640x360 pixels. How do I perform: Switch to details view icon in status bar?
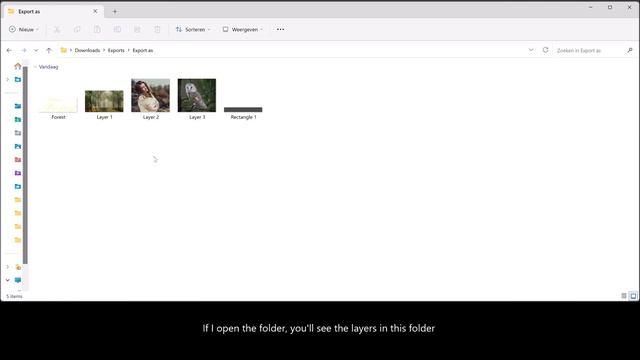tap(624, 296)
